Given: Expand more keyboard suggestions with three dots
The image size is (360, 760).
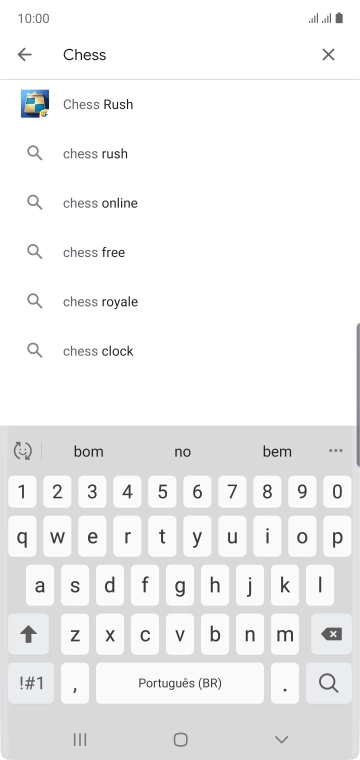Looking at the screenshot, I should (x=336, y=451).
